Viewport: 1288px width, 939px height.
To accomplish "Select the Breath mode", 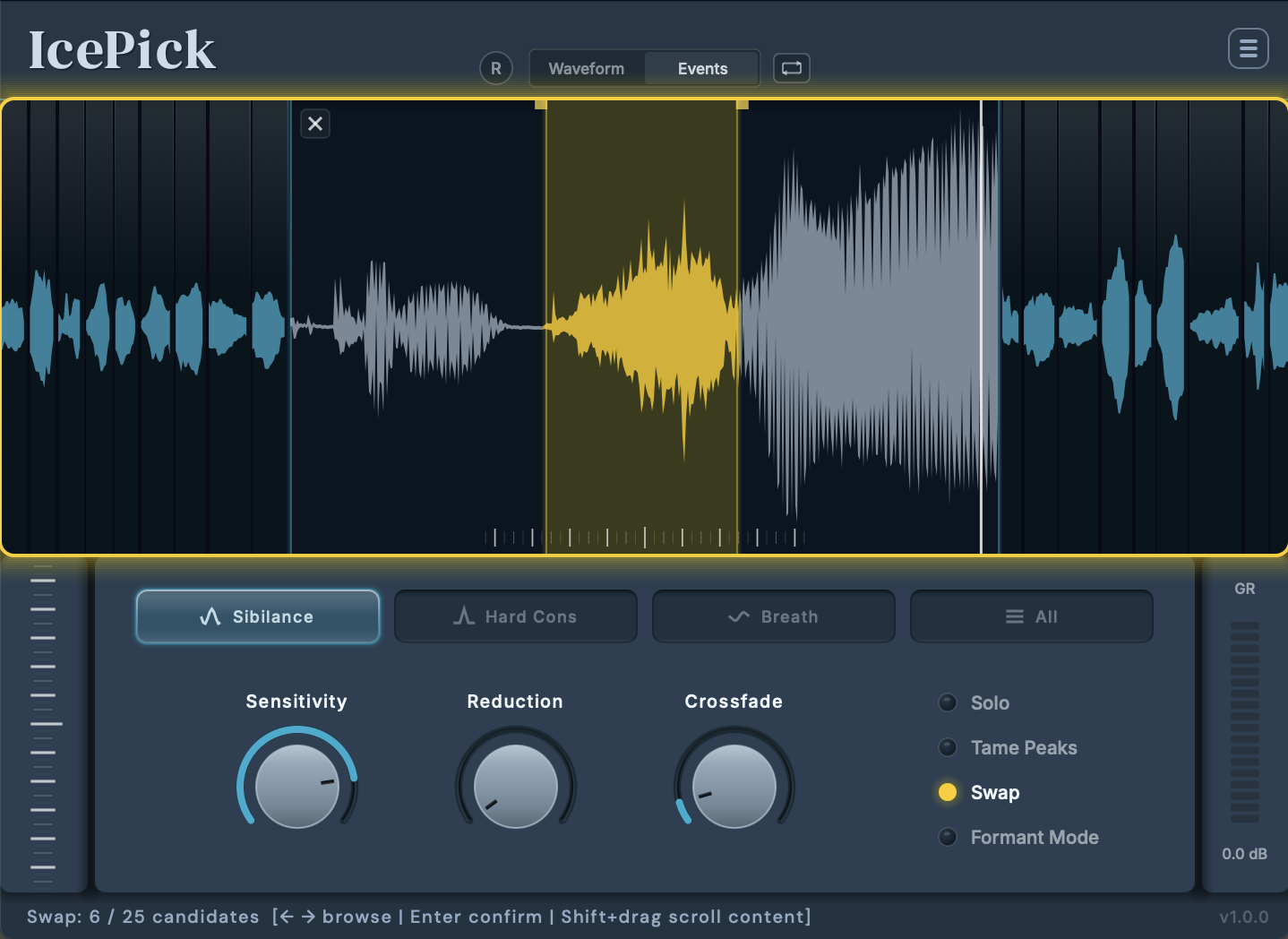I will point(774,616).
